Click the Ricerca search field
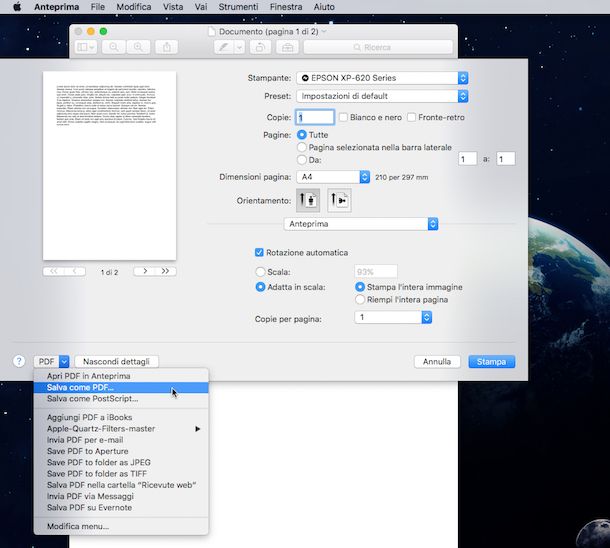The width and height of the screenshot is (610, 548). point(378,47)
